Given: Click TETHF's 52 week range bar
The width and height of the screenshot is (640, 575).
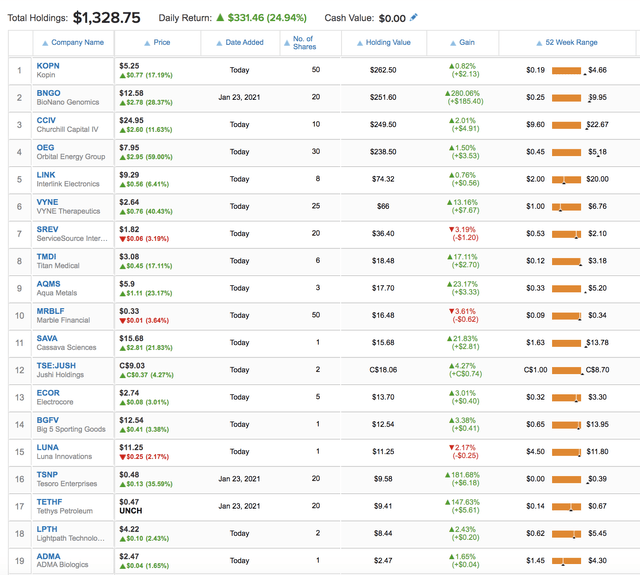Looking at the screenshot, I should point(566,507).
